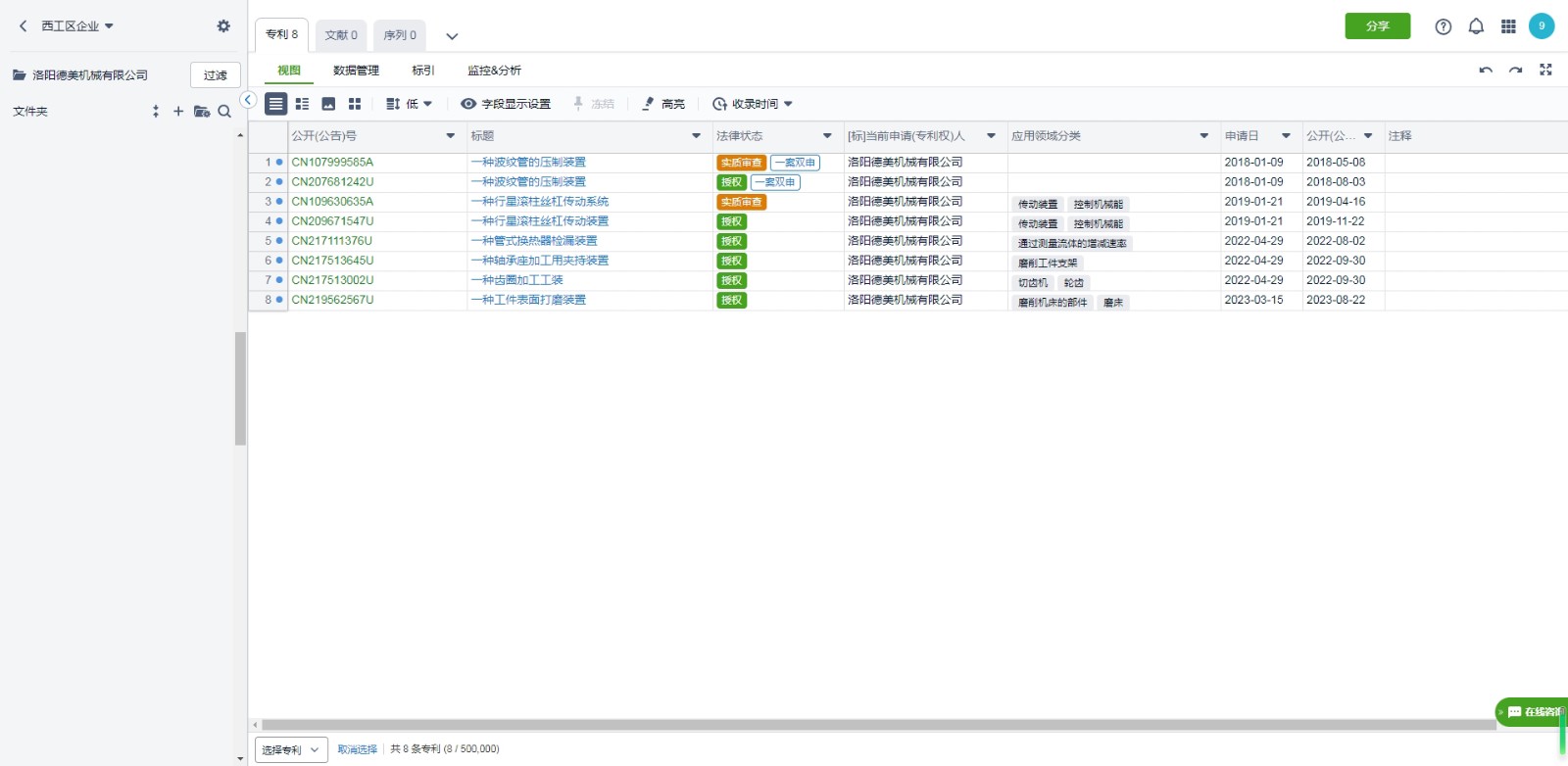The image size is (1568, 766).
Task: Switch to 标引 tab
Action: pos(423,71)
